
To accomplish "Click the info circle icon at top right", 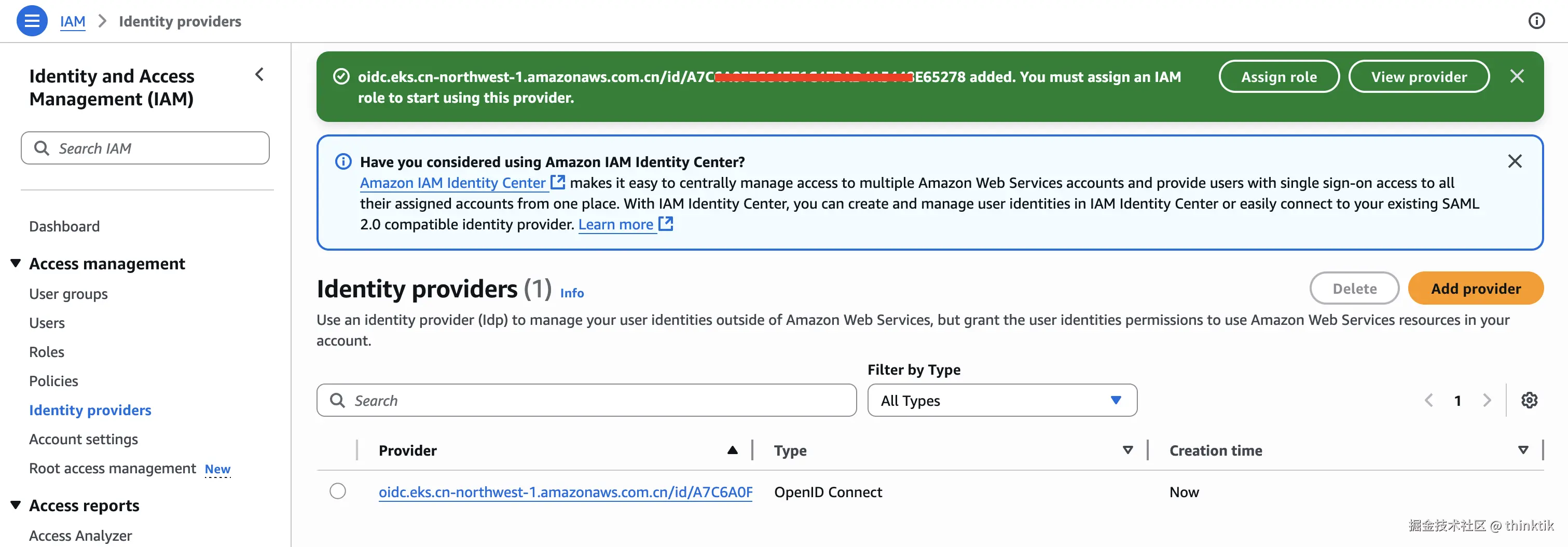I will click(1536, 21).
